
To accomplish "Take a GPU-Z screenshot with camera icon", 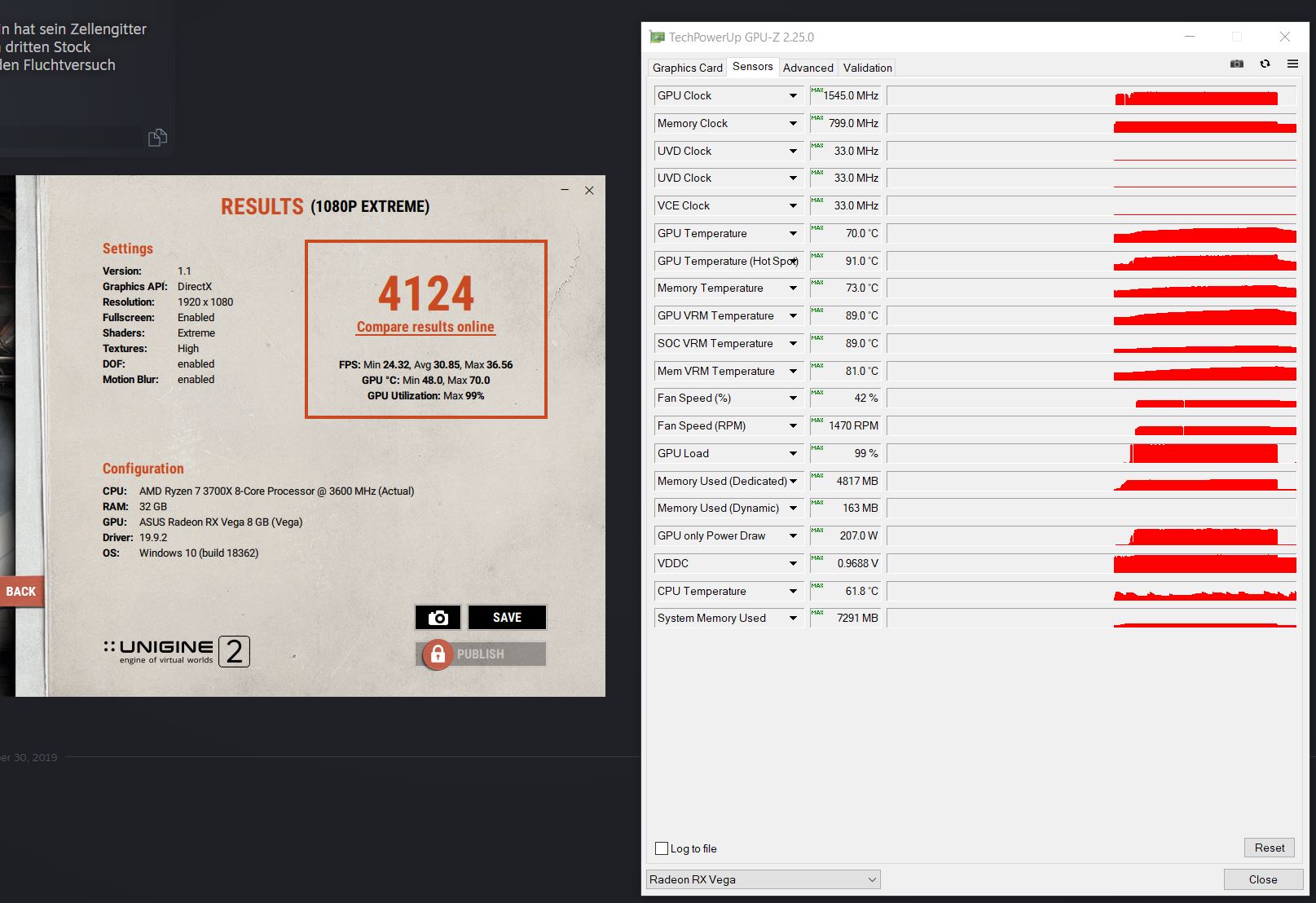I will coord(1237,64).
